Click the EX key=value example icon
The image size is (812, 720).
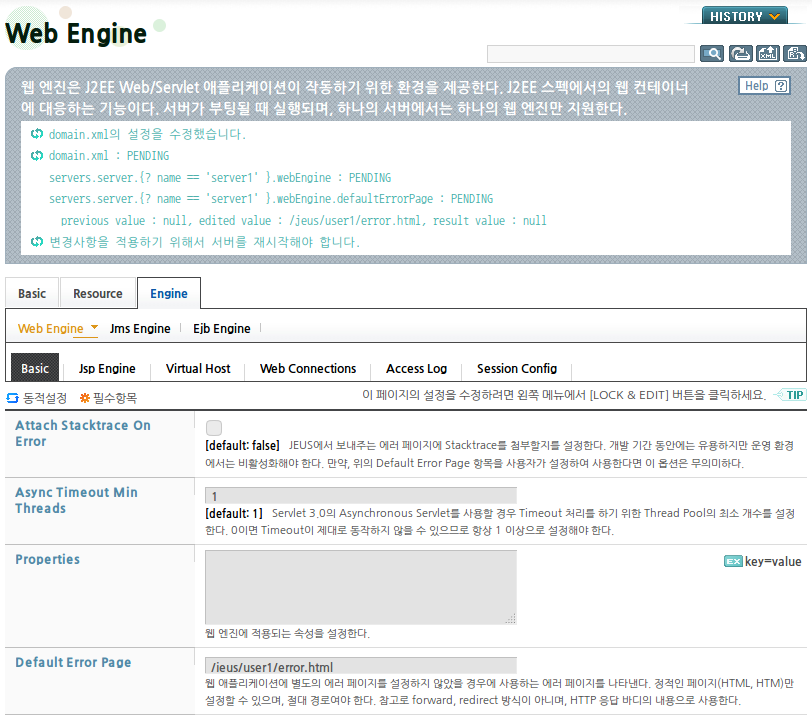click(x=733, y=561)
